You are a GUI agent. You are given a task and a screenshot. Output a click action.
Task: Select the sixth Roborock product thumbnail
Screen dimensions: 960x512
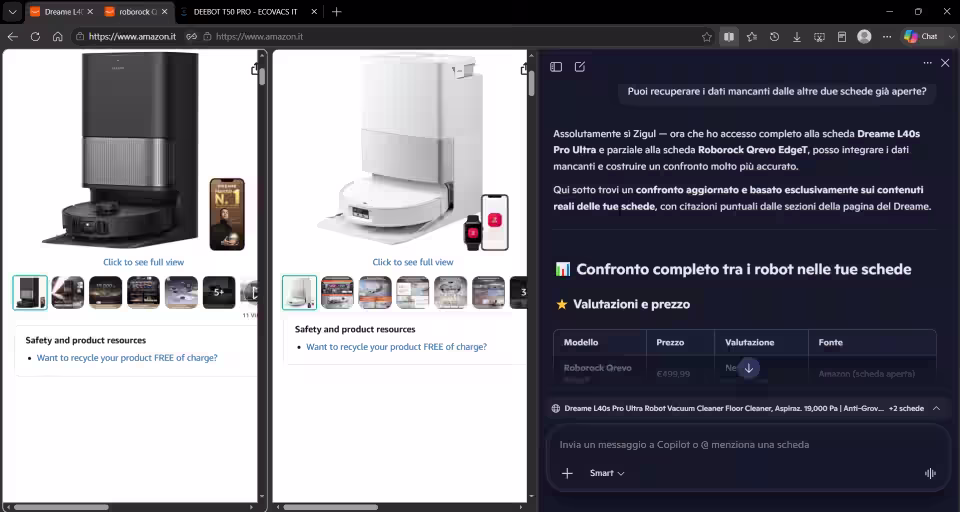point(489,293)
